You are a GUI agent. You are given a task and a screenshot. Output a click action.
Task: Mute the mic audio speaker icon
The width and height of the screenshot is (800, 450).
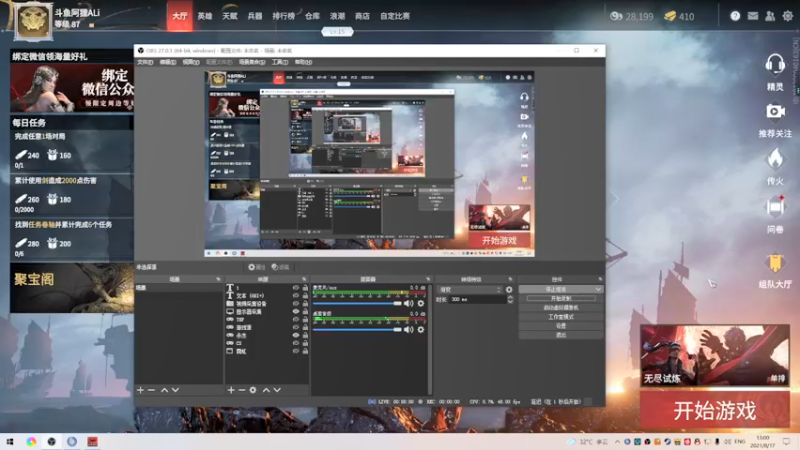(409, 304)
